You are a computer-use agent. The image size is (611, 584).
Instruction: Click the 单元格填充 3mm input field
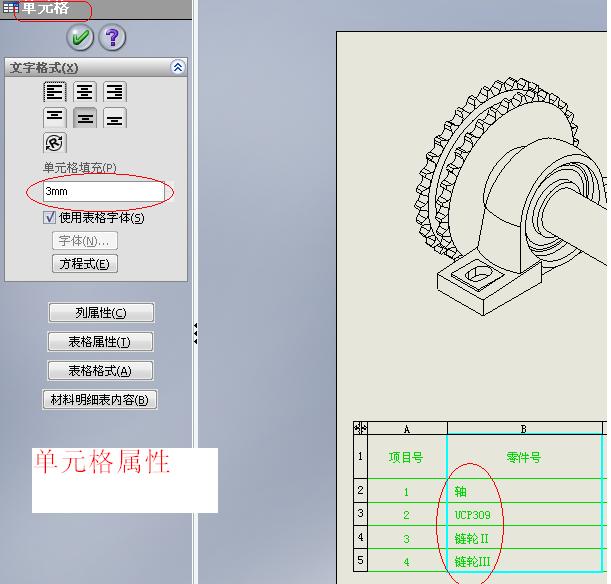click(x=104, y=191)
